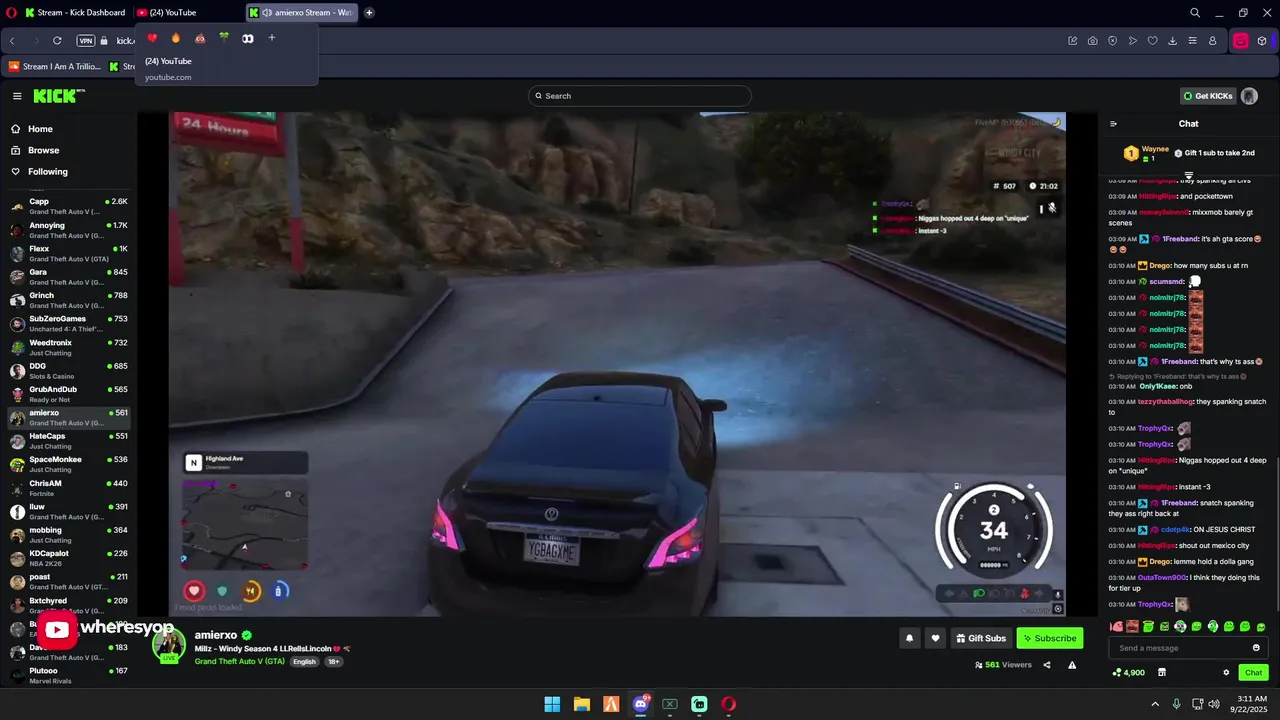1280x720 pixels.
Task: Open chat settings gear
Action: (1226, 672)
